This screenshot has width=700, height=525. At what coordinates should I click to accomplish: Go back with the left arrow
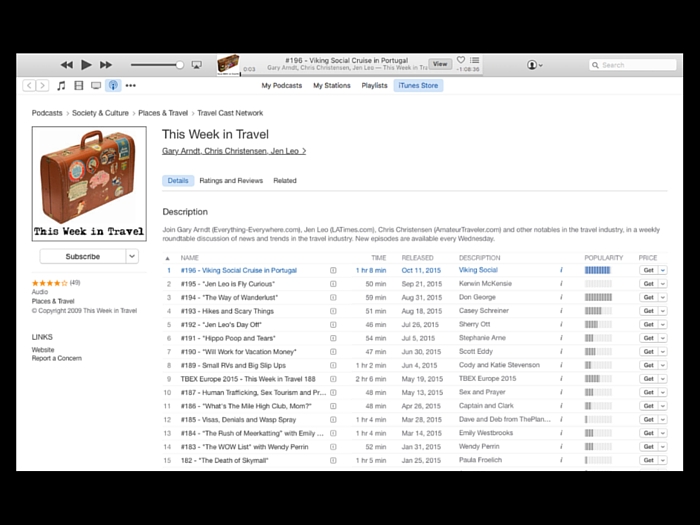coord(29,85)
